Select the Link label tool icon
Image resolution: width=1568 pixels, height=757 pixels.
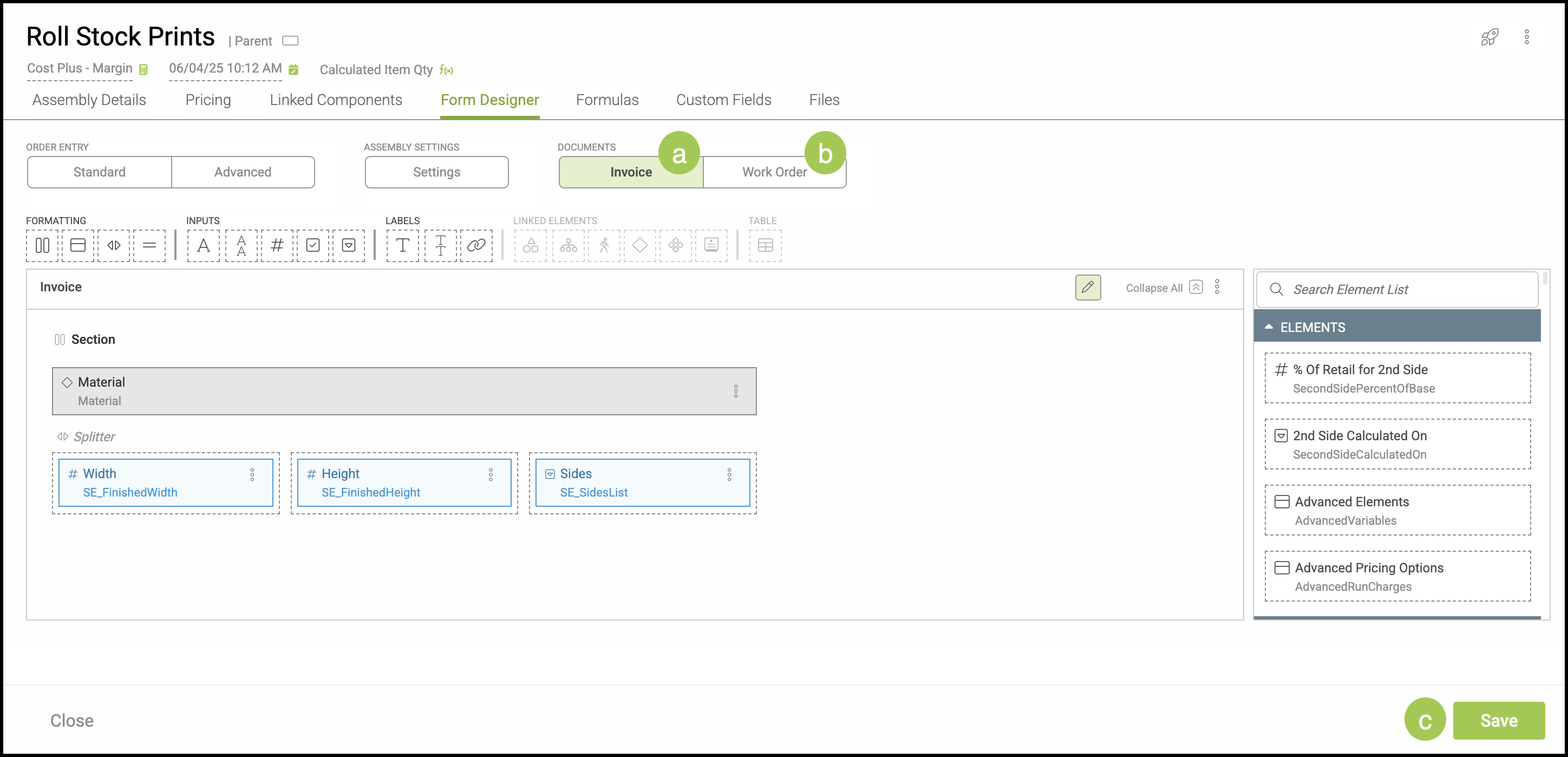(x=476, y=245)
